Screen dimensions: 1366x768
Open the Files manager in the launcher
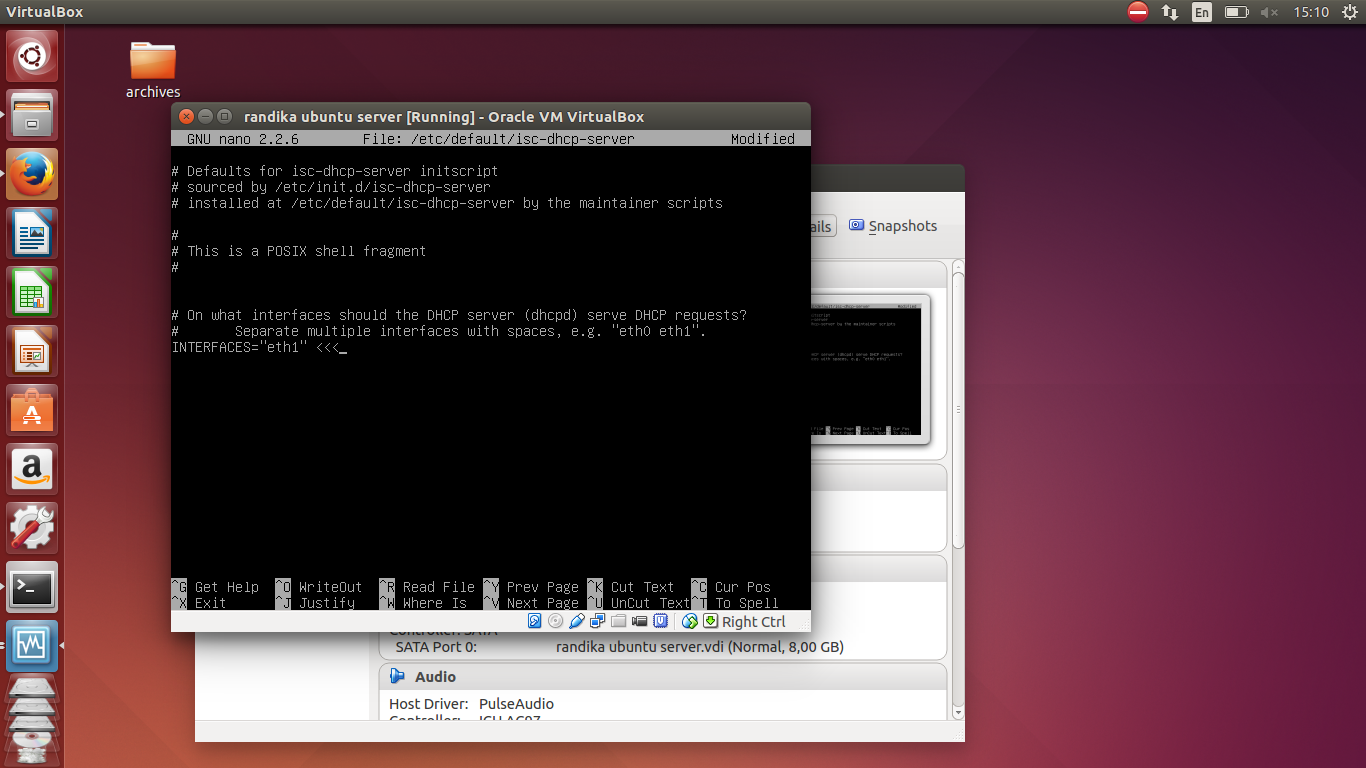tap(32, 115)
